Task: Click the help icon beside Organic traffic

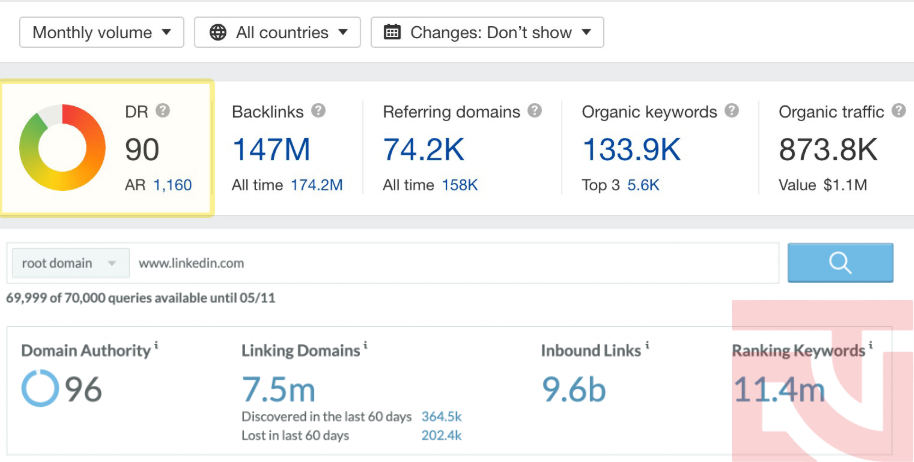Action: click(899, 111)
